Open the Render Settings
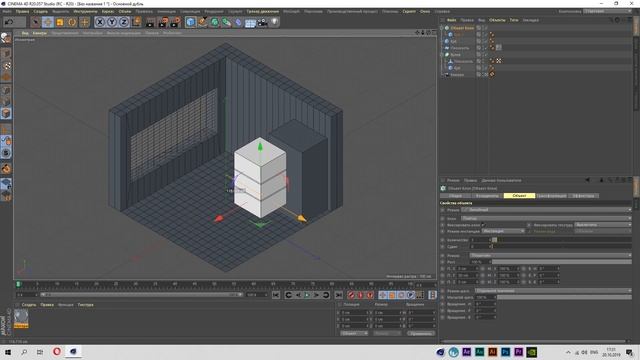The image size is (640, 360). (x=176, y=22)
